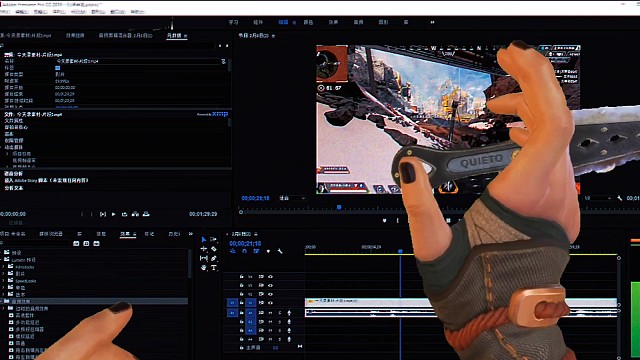Filter by 32-bit Color effects

pyautogui.click(x=86, y=244)
